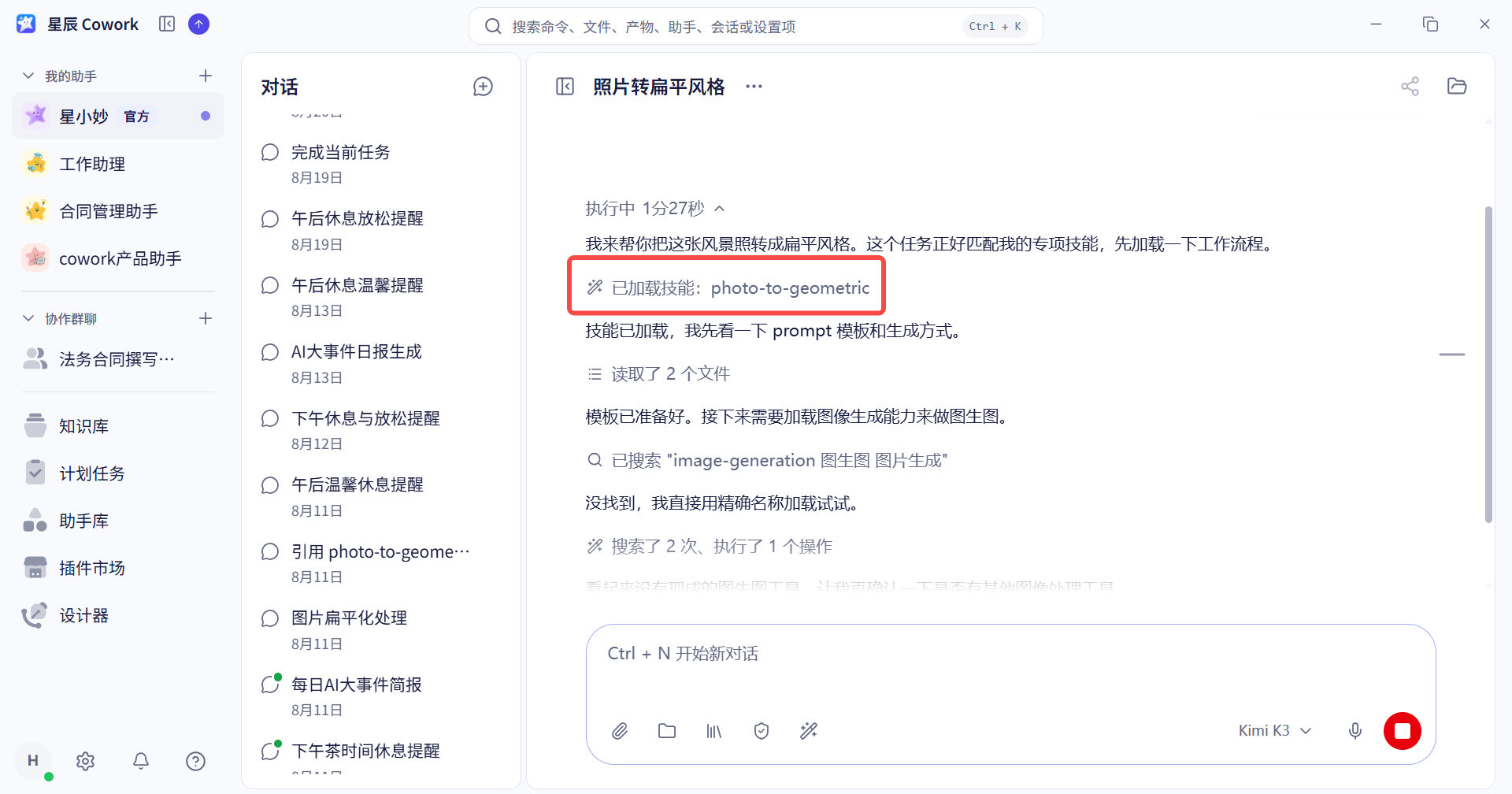Screen dimensions: 1512x794
Task: Collapse the 我的助手 section
Action: [28, 76]
